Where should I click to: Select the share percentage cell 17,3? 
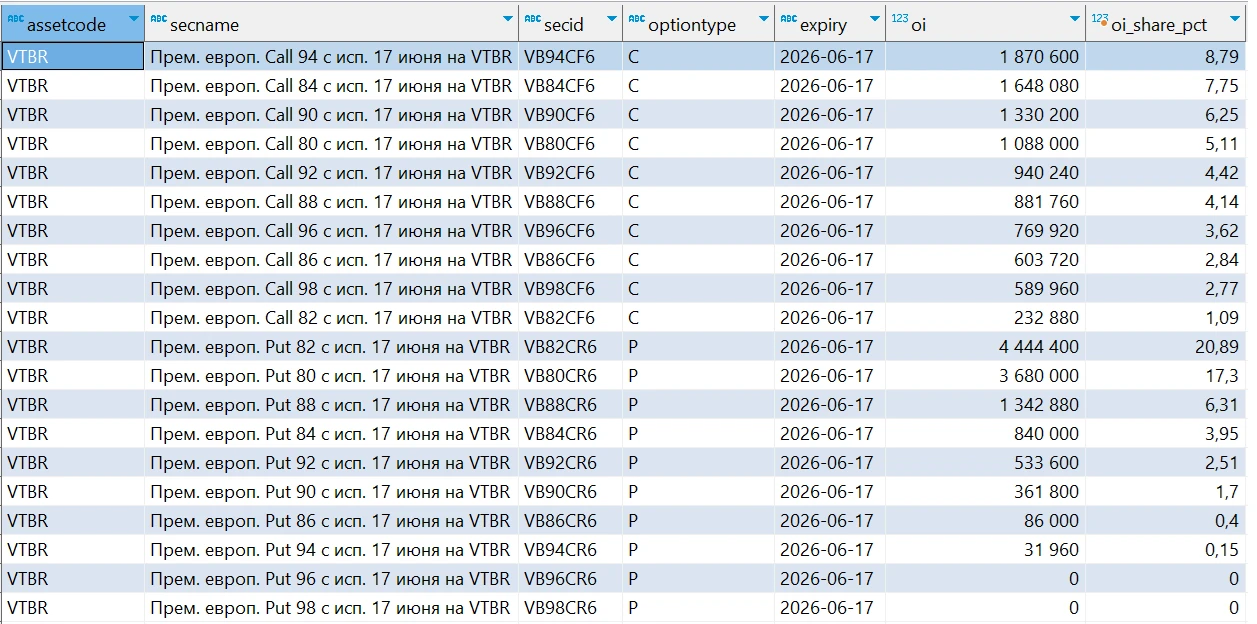[x=1165, y=376]
